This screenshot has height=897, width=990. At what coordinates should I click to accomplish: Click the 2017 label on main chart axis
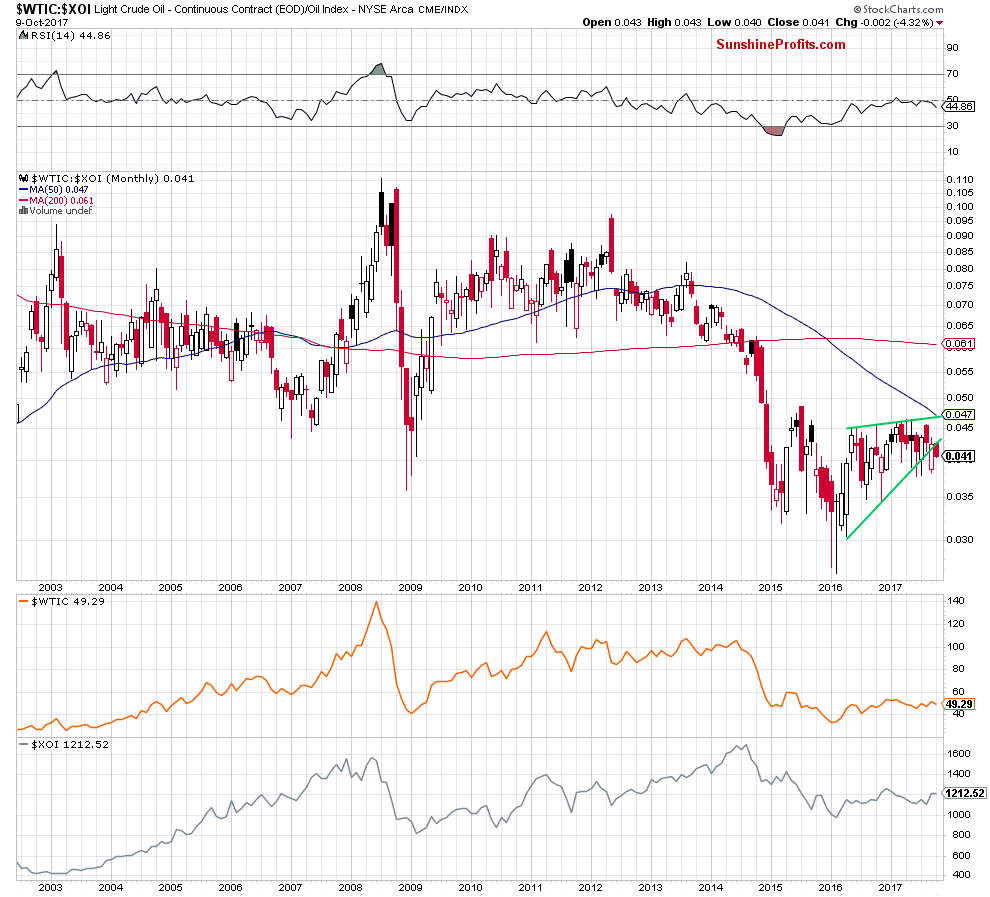[890, 587]
